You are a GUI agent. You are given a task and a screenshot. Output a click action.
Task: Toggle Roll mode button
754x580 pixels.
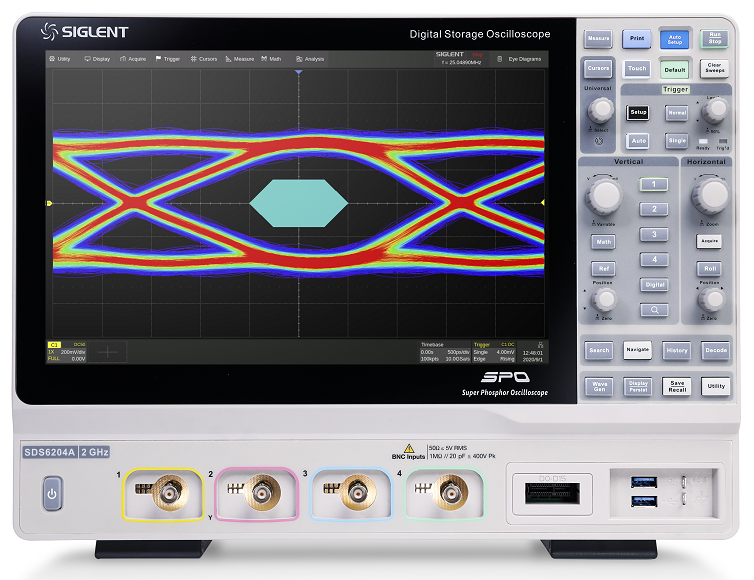click(x=710, y=269)
